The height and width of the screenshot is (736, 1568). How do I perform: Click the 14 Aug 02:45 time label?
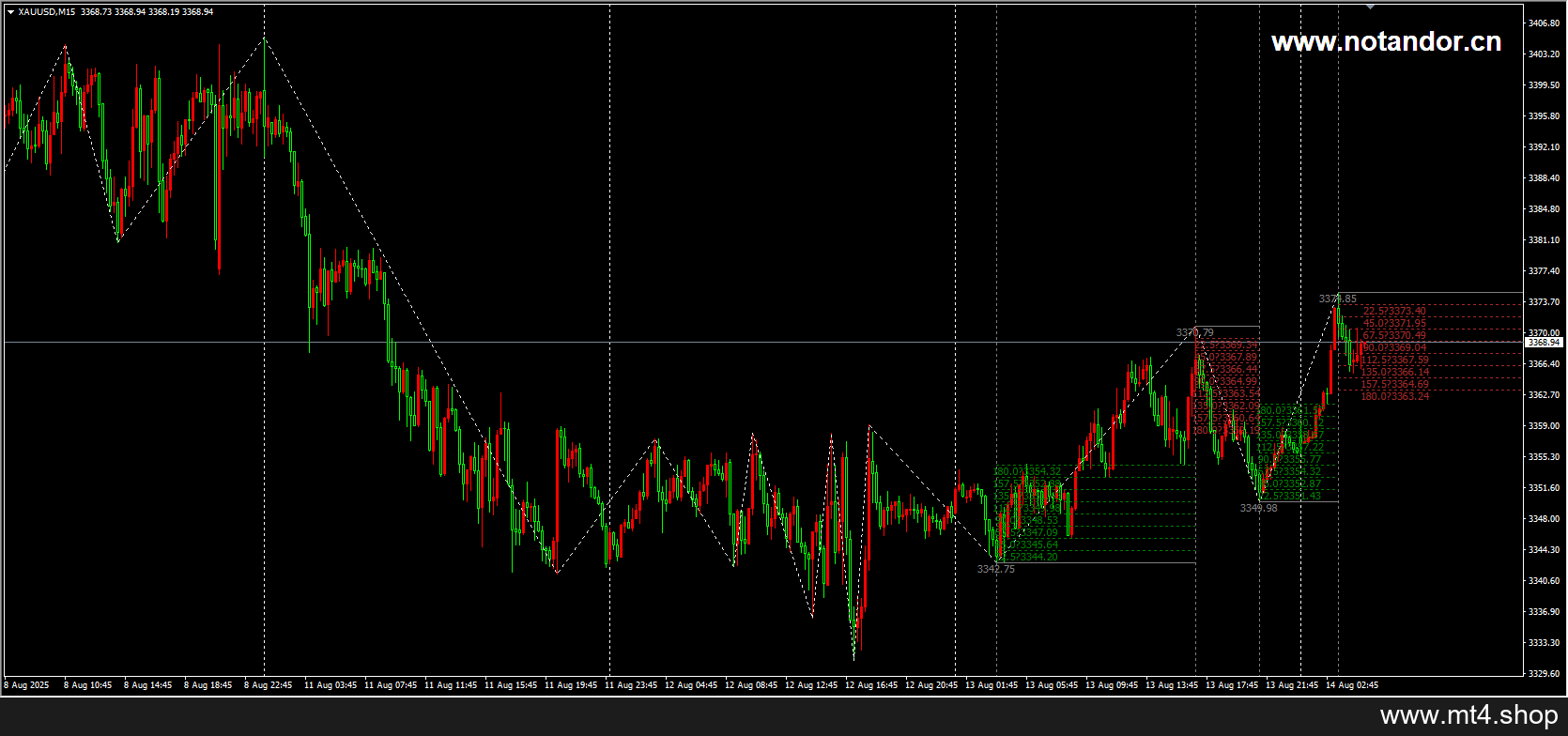pyautogui.click(x=1352, y=685)
